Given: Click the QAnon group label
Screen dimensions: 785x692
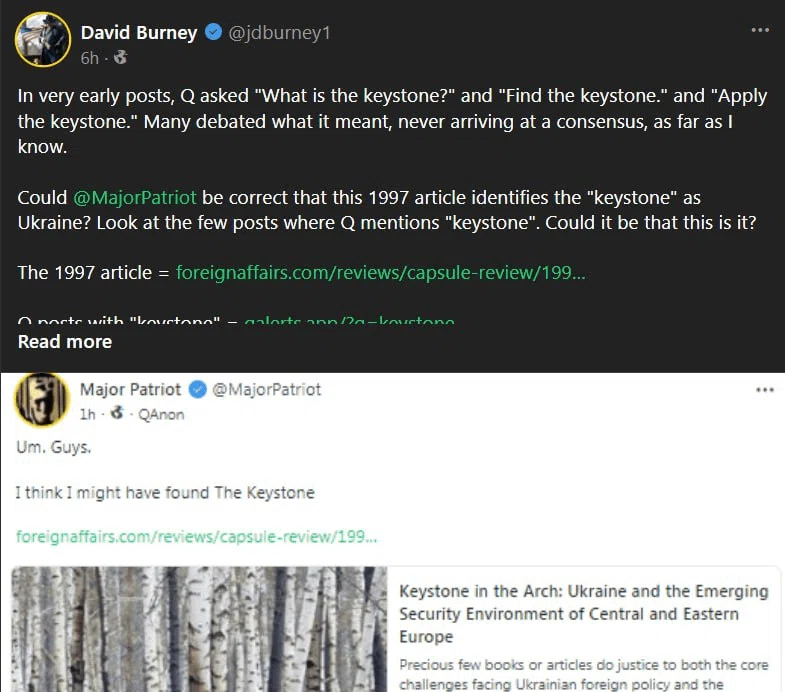Looking at the screenshot, I should [161, 414].
